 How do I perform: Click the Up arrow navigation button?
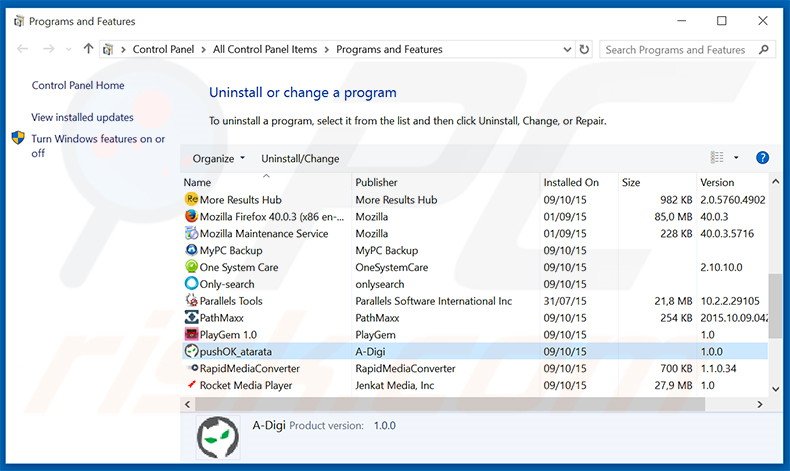[89, 49]
